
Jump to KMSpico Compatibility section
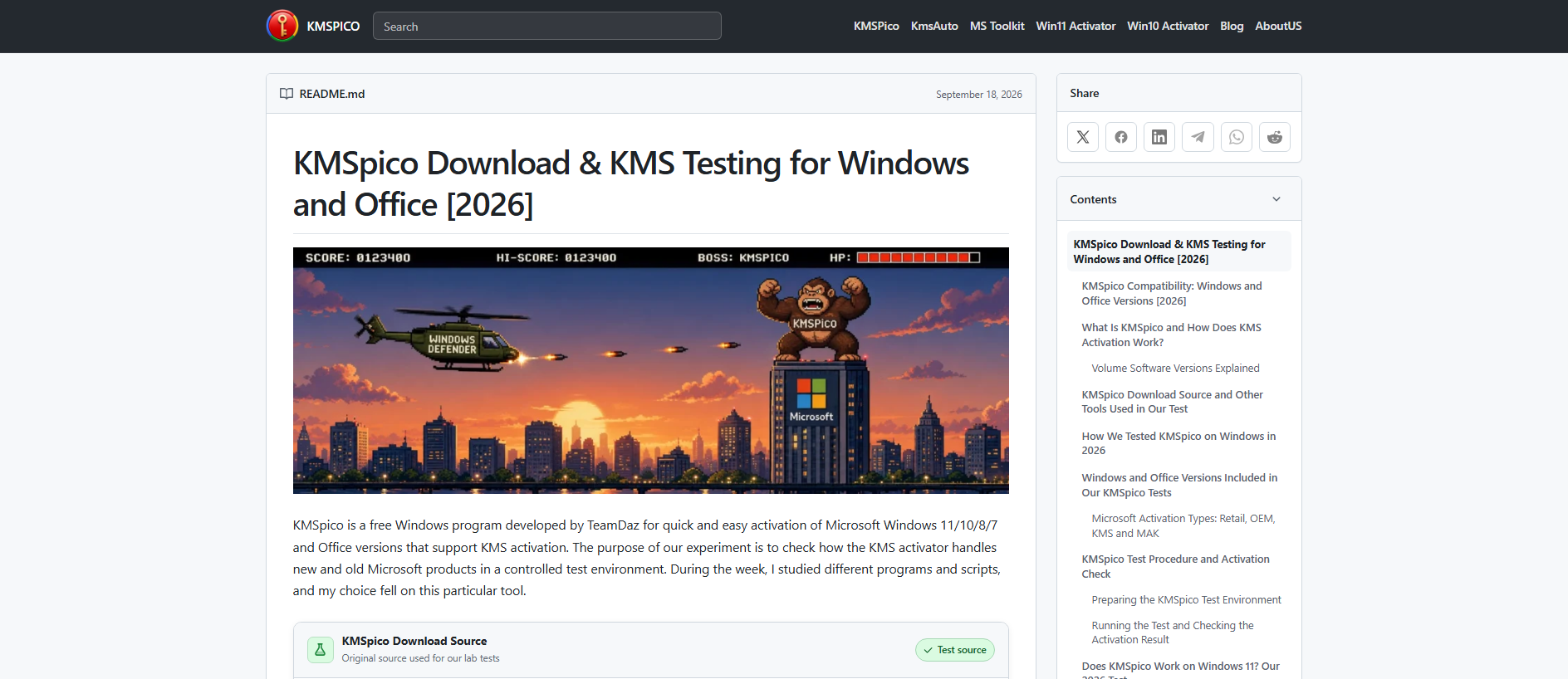coord(1171,293)
